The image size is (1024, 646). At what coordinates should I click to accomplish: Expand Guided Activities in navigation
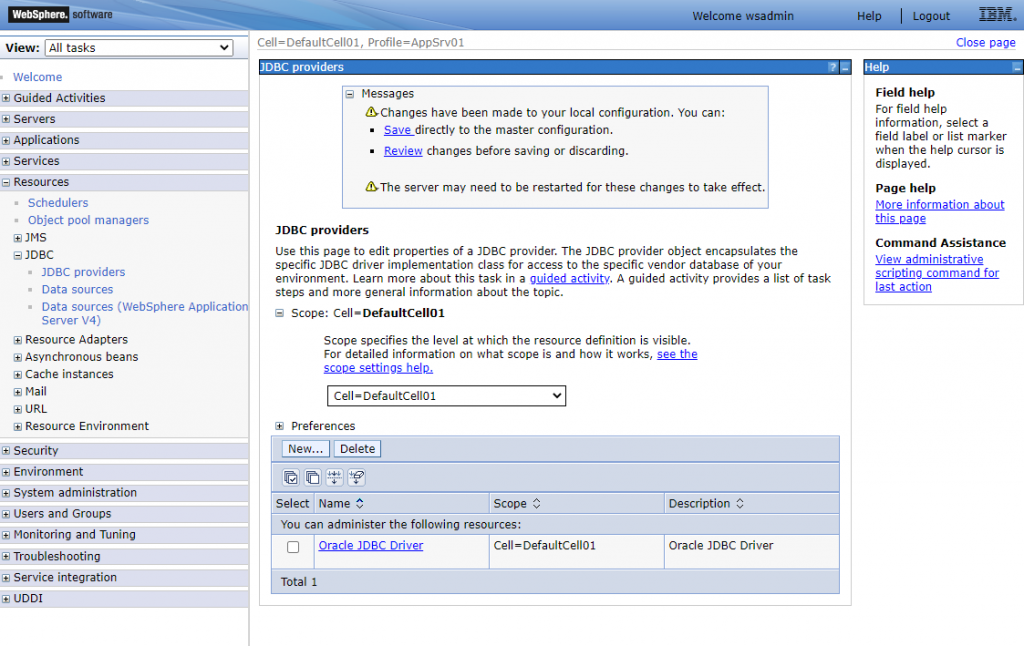(x=6, y=98)
